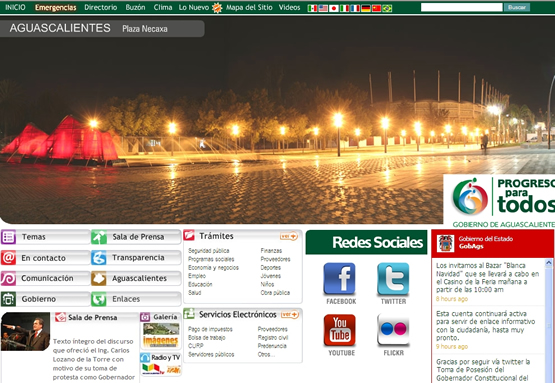Click the 'ver +' button beside Trámites
The image size is (555, 383).
click(289, 236)
